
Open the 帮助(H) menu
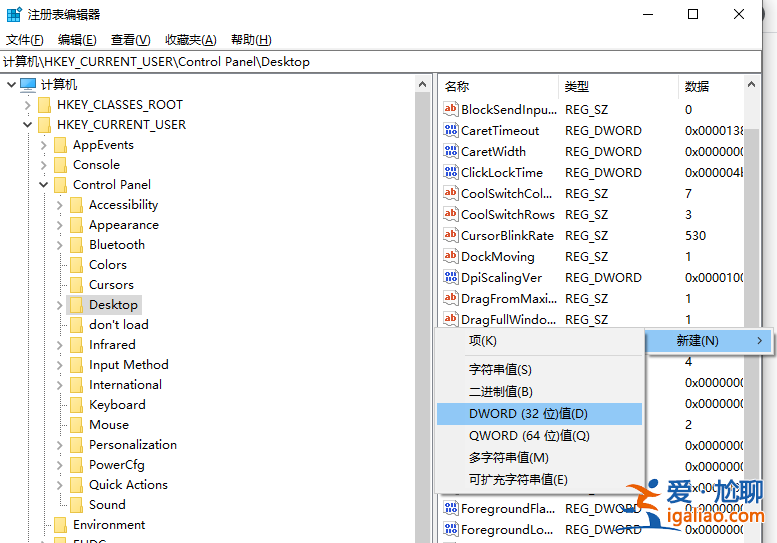point(251,40)
